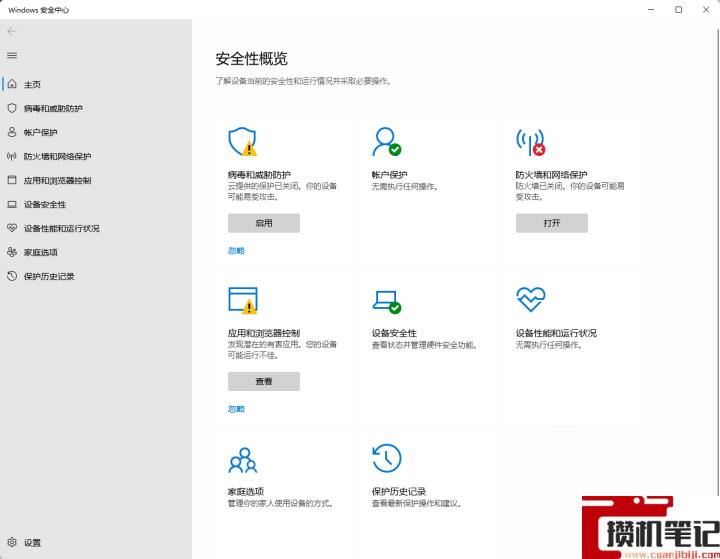
Task: Click the 打开 button under firewall
Action: 551,223
